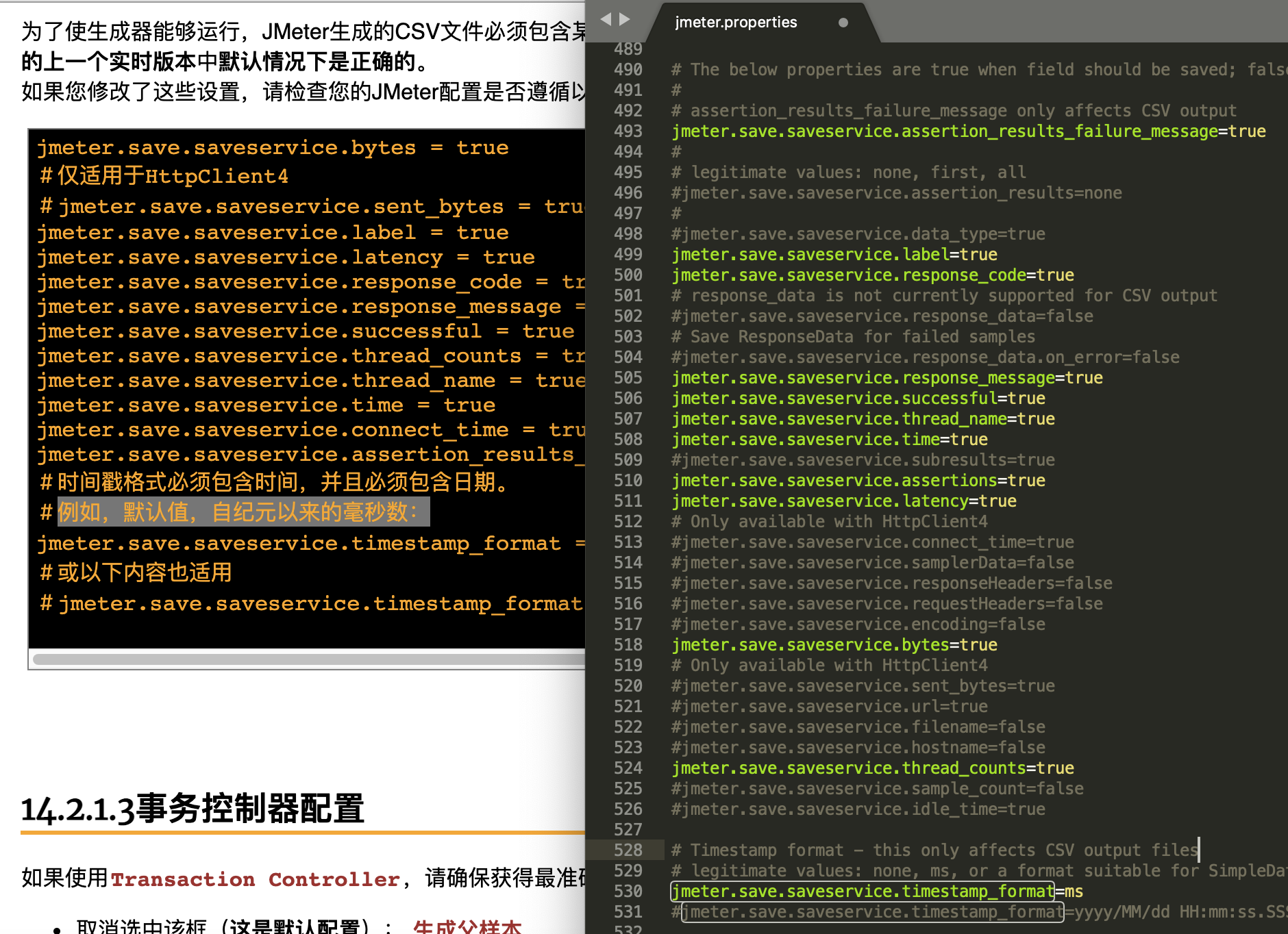Click editor line saveservice.response_code=true
The image size is (1288, 934).
click(x=873, y=275)
